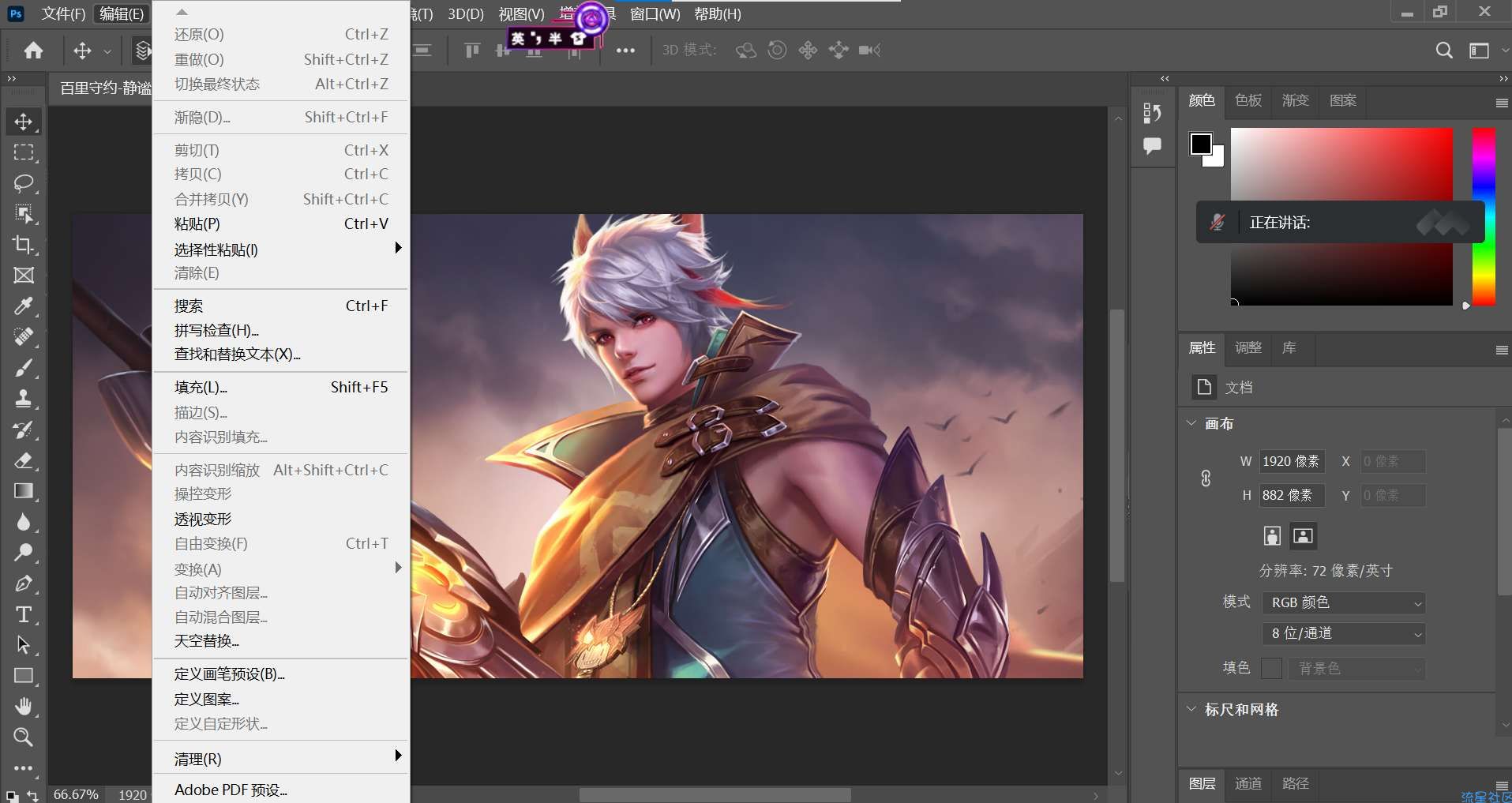The width and height of the screenshot is (1512, 803).
Task: Switch to the 调整 tab
Action: tap(1248, 347)
